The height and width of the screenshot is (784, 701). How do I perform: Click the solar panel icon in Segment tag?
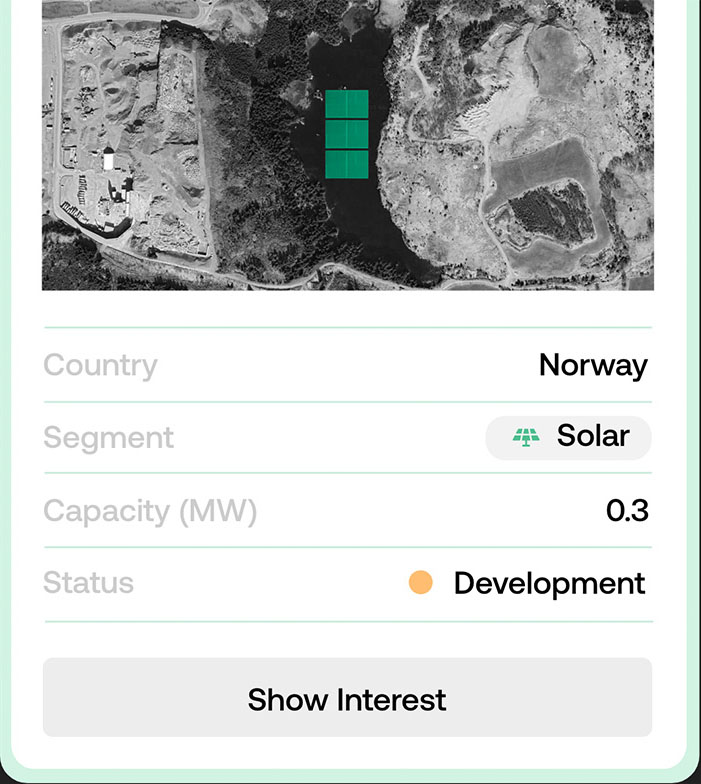pyautogui.click(x=526, y=437)
